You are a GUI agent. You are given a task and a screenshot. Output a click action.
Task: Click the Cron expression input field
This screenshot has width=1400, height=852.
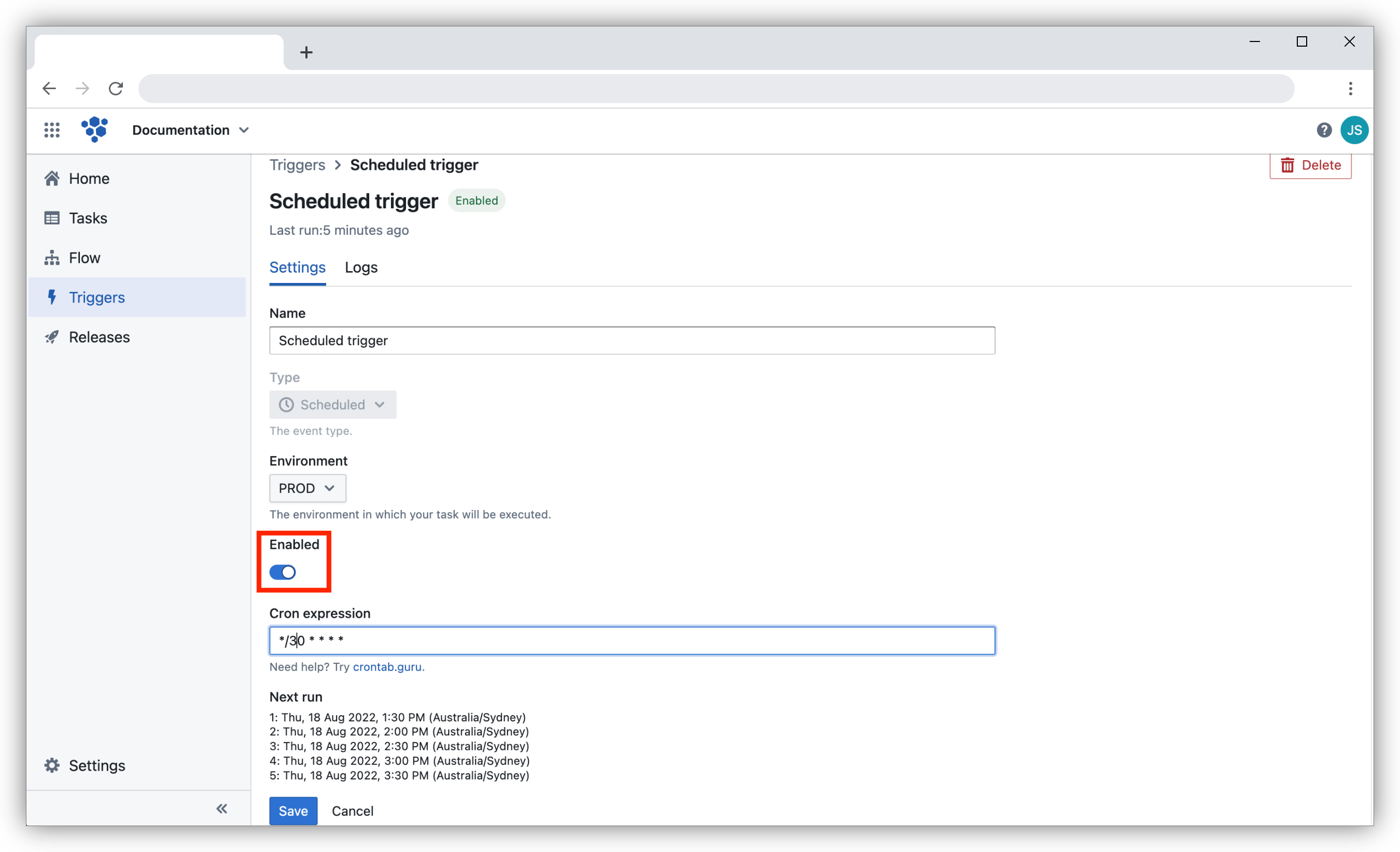click(x=632, y=640)
